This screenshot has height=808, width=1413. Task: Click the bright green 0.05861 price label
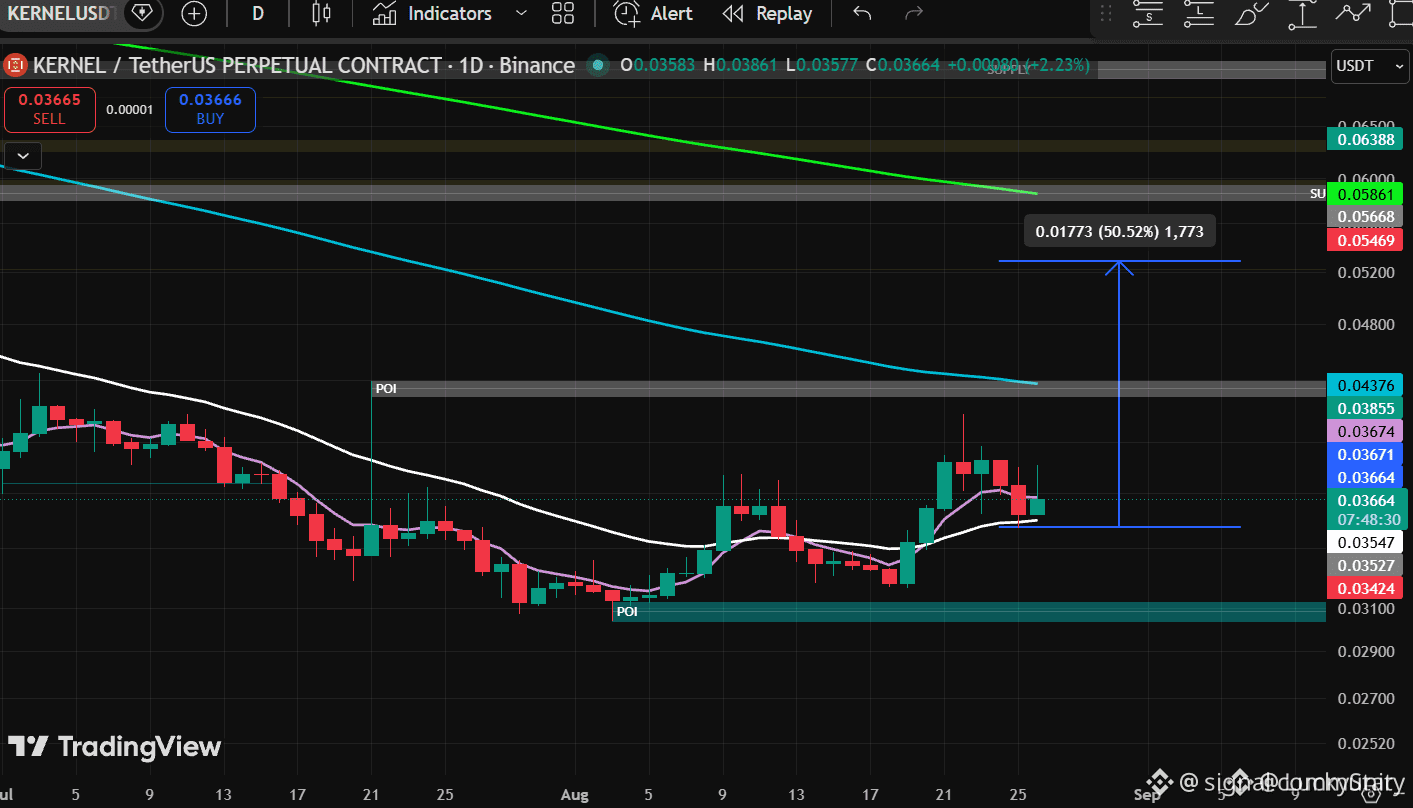(1365, 193)
